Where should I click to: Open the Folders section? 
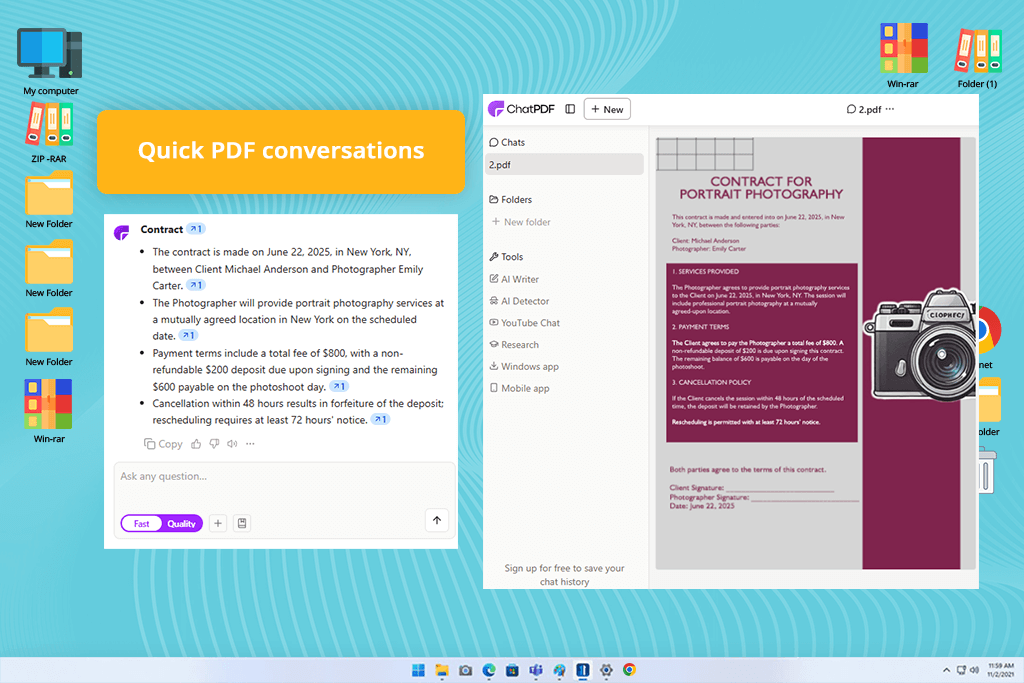click(510, 200)
